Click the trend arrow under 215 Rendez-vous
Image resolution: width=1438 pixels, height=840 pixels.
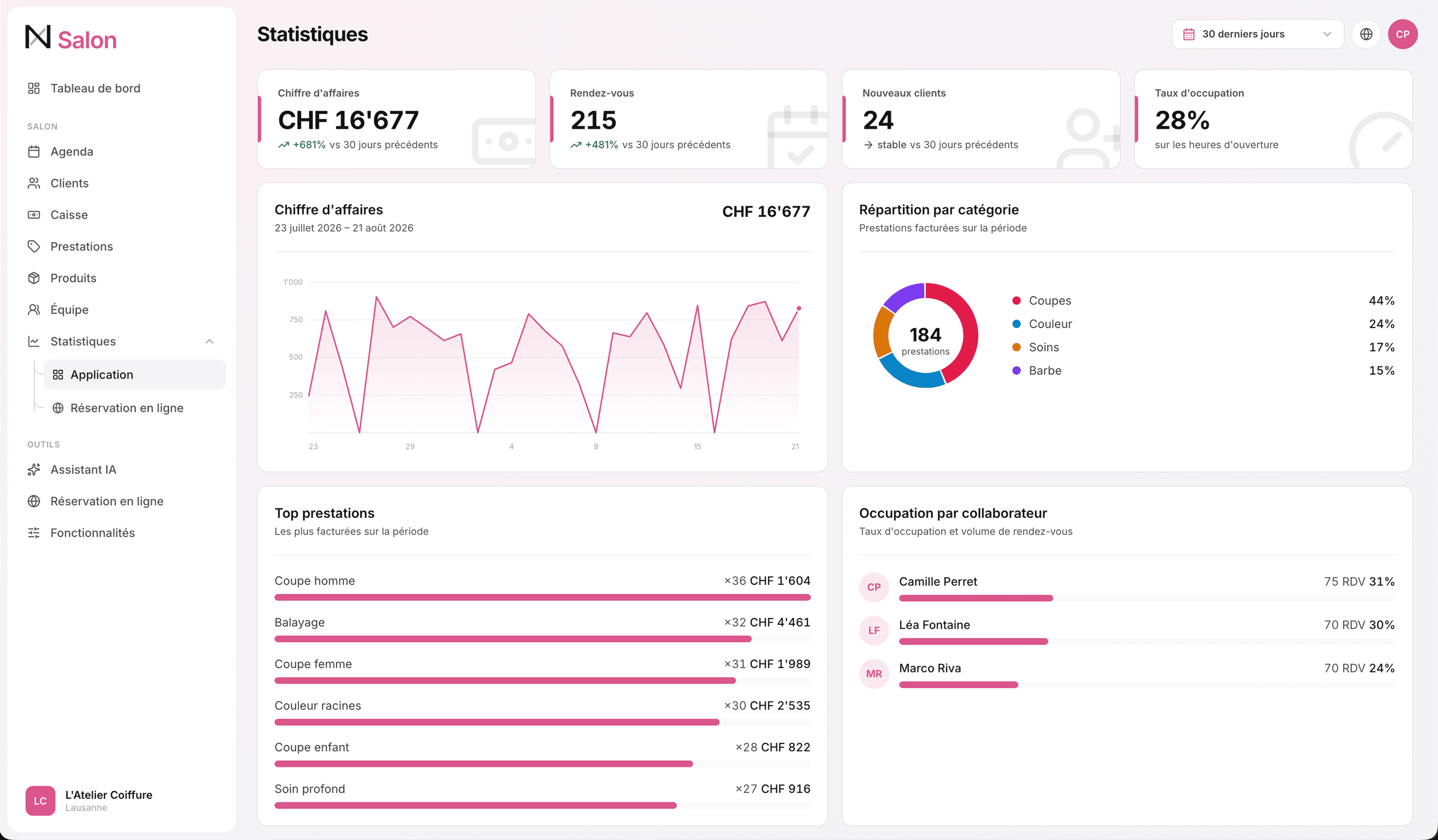pos(576,145)
